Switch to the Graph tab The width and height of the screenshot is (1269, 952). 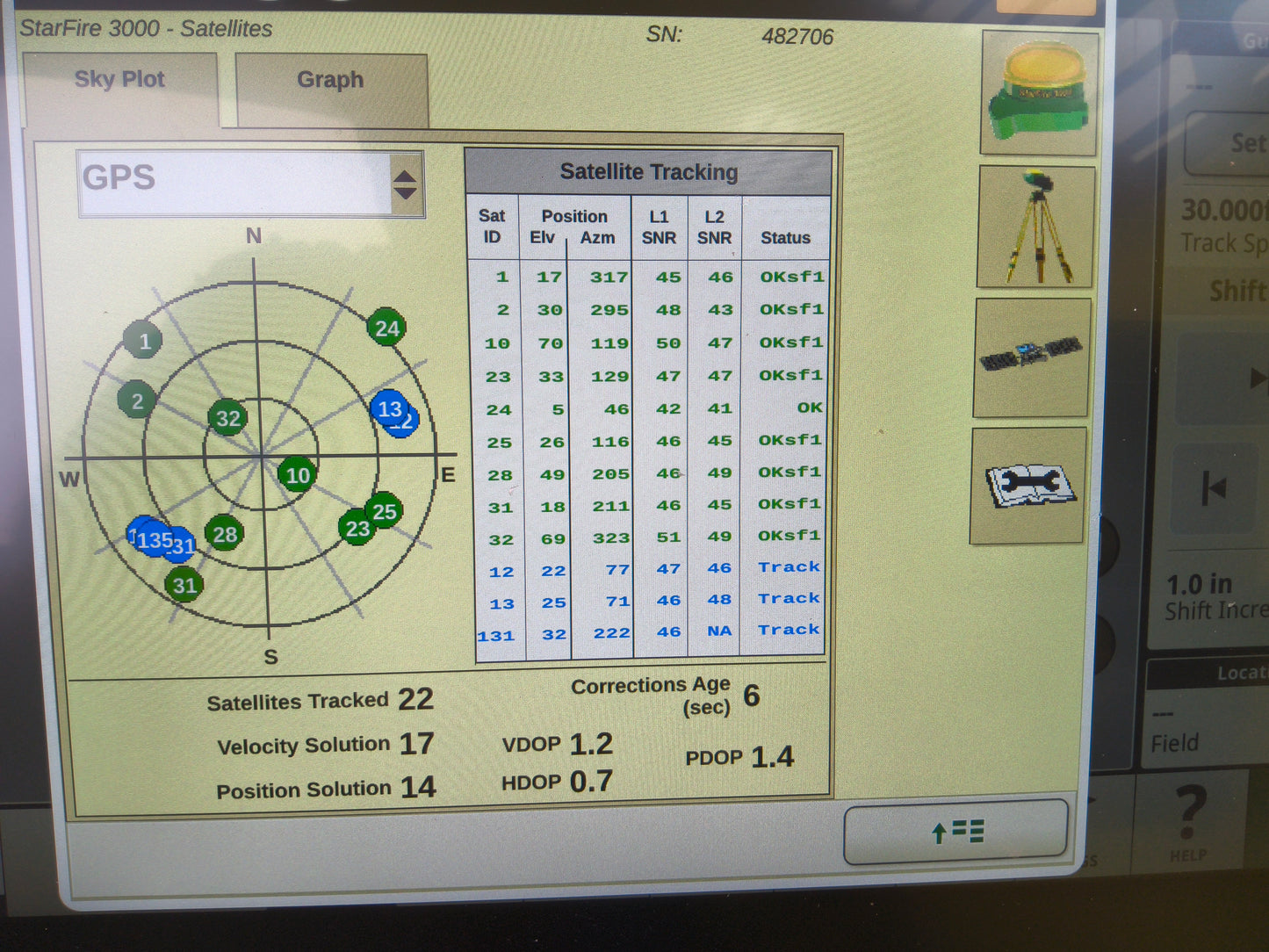click(331, 90)
